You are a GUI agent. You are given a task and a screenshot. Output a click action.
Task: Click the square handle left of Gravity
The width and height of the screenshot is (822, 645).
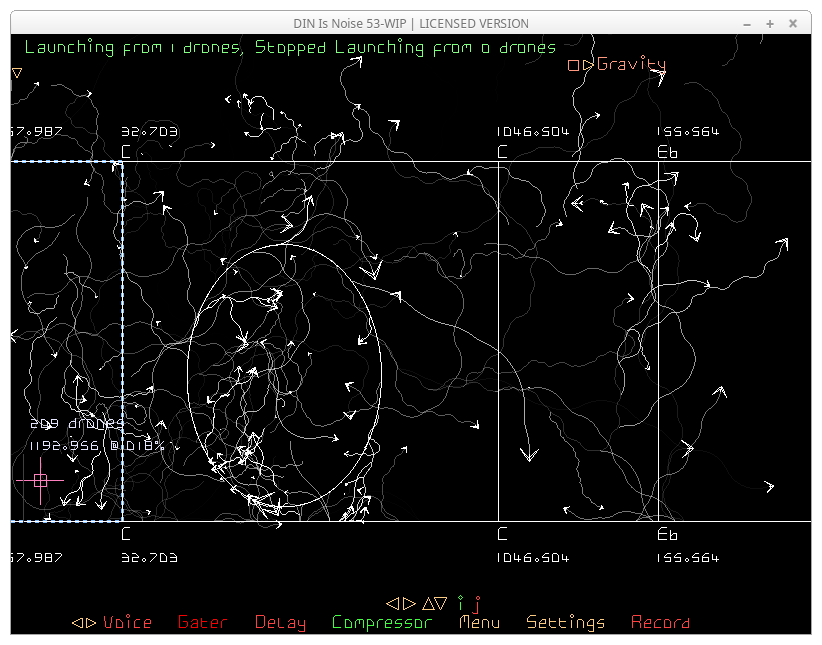573,65
